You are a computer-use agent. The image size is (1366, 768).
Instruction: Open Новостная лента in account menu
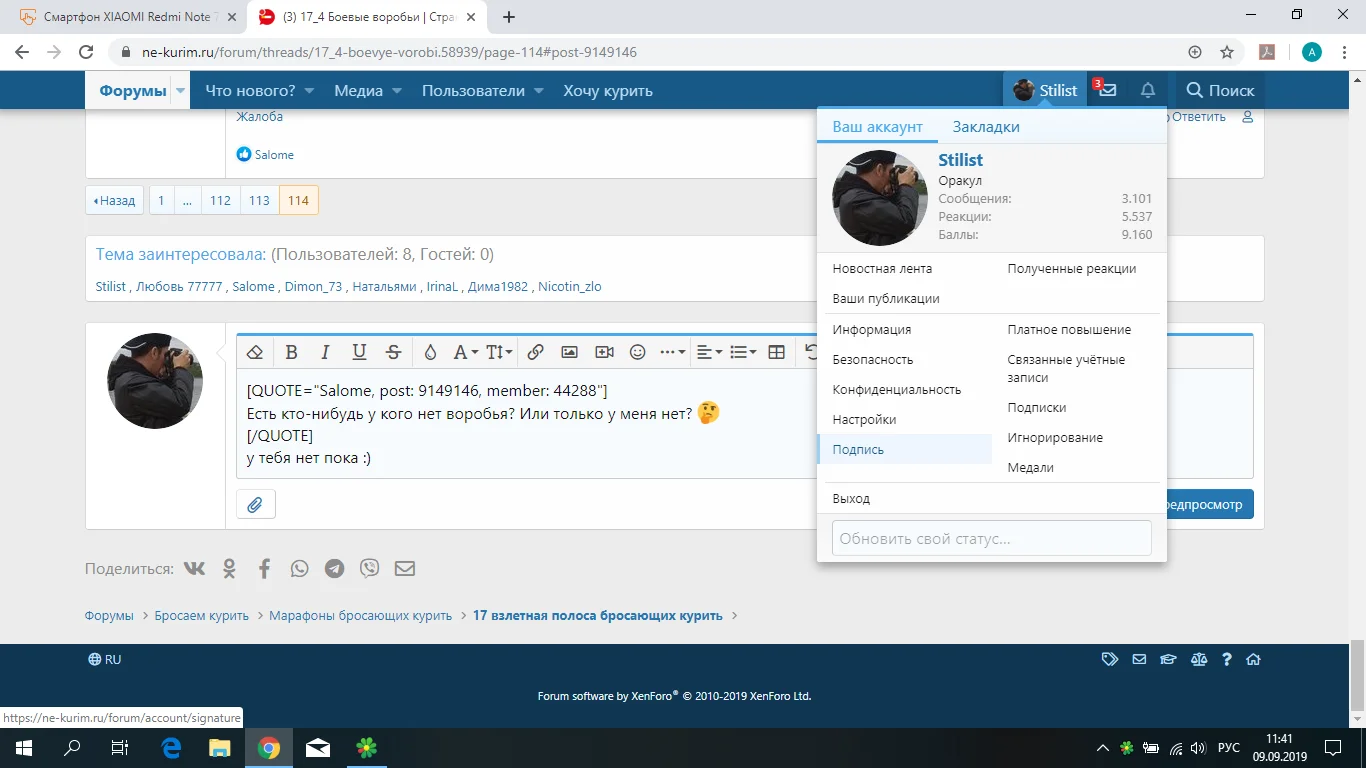coord(882,269)
